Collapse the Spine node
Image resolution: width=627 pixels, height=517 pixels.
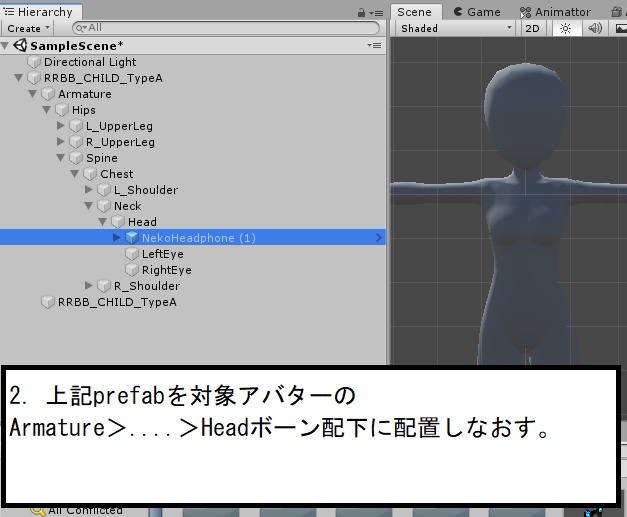61,158
